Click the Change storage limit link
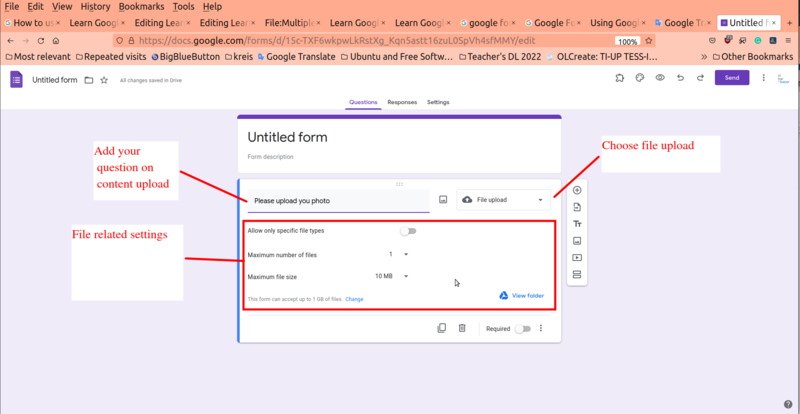The height and width of the screenshot is (414, 800). tap(354, 299)
